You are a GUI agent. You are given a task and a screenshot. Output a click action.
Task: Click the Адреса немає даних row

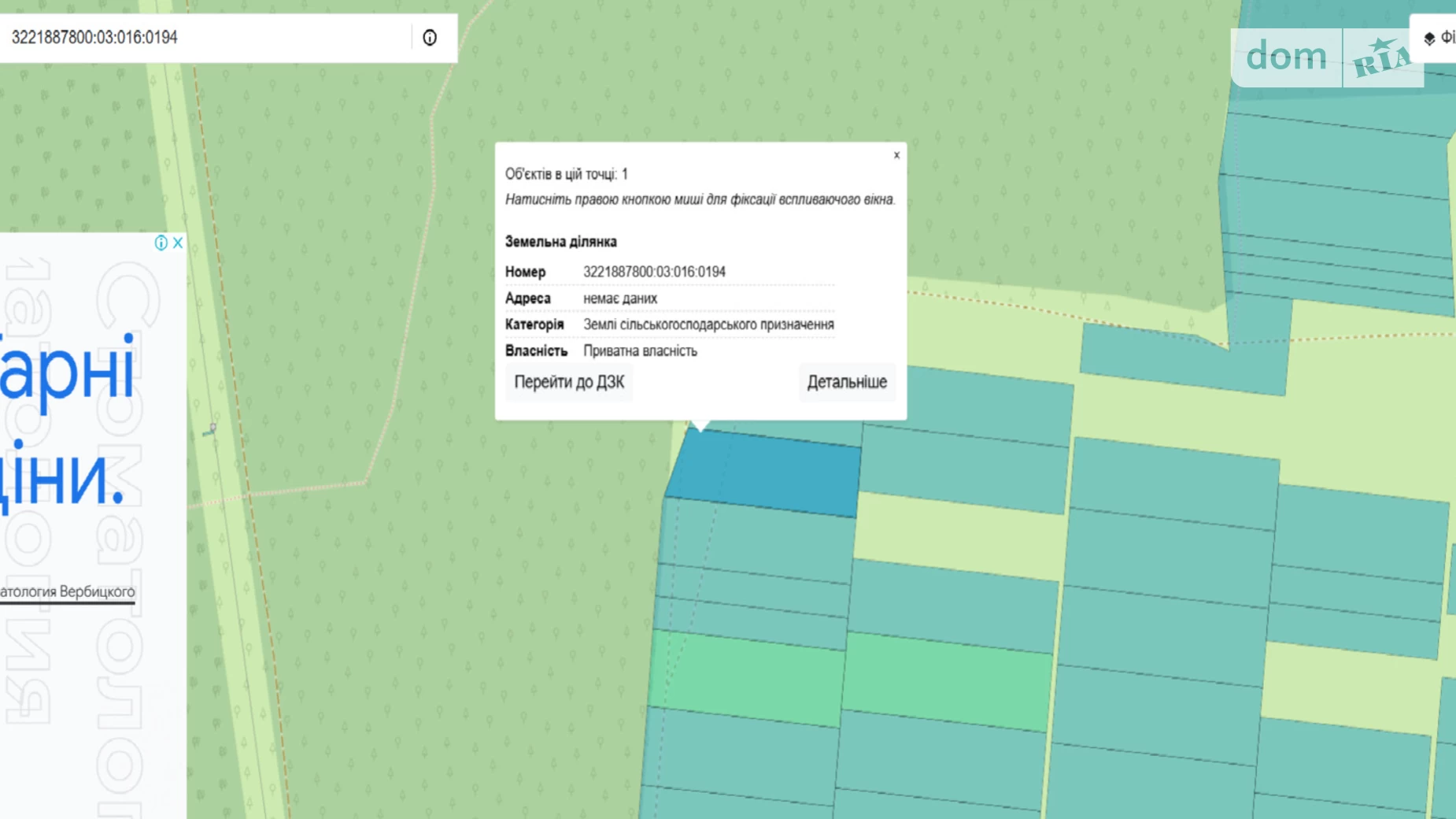[x=619, y=298]
